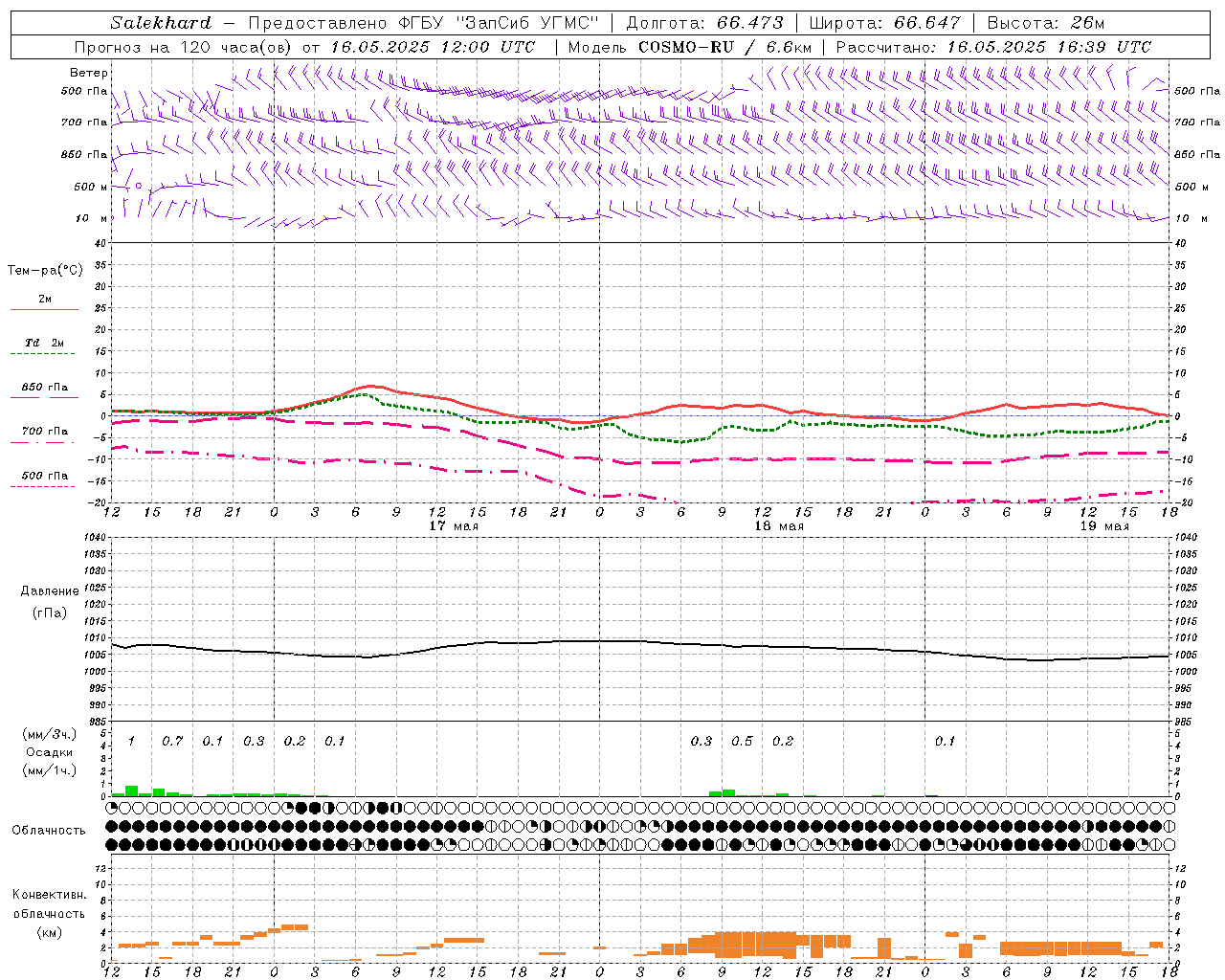The height and width of the screenshot is (980, 1225).
Task: Click the 0.5 precipitation amount
Action: 742,741
